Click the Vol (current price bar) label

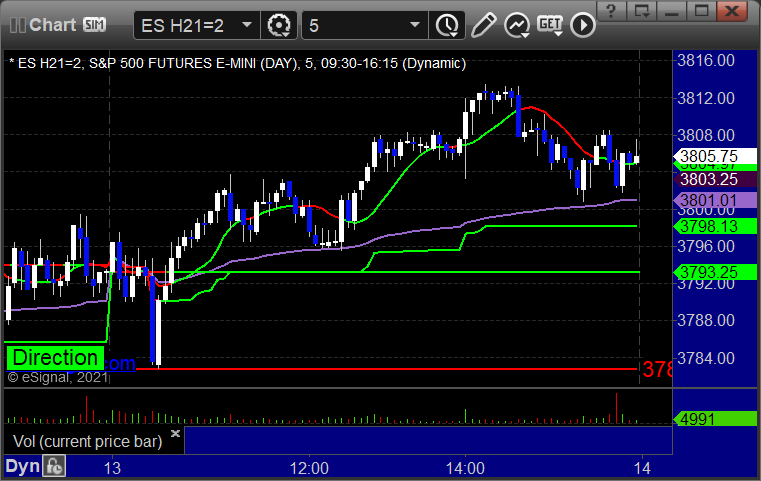pyautogui.click(x=87, y=441)
